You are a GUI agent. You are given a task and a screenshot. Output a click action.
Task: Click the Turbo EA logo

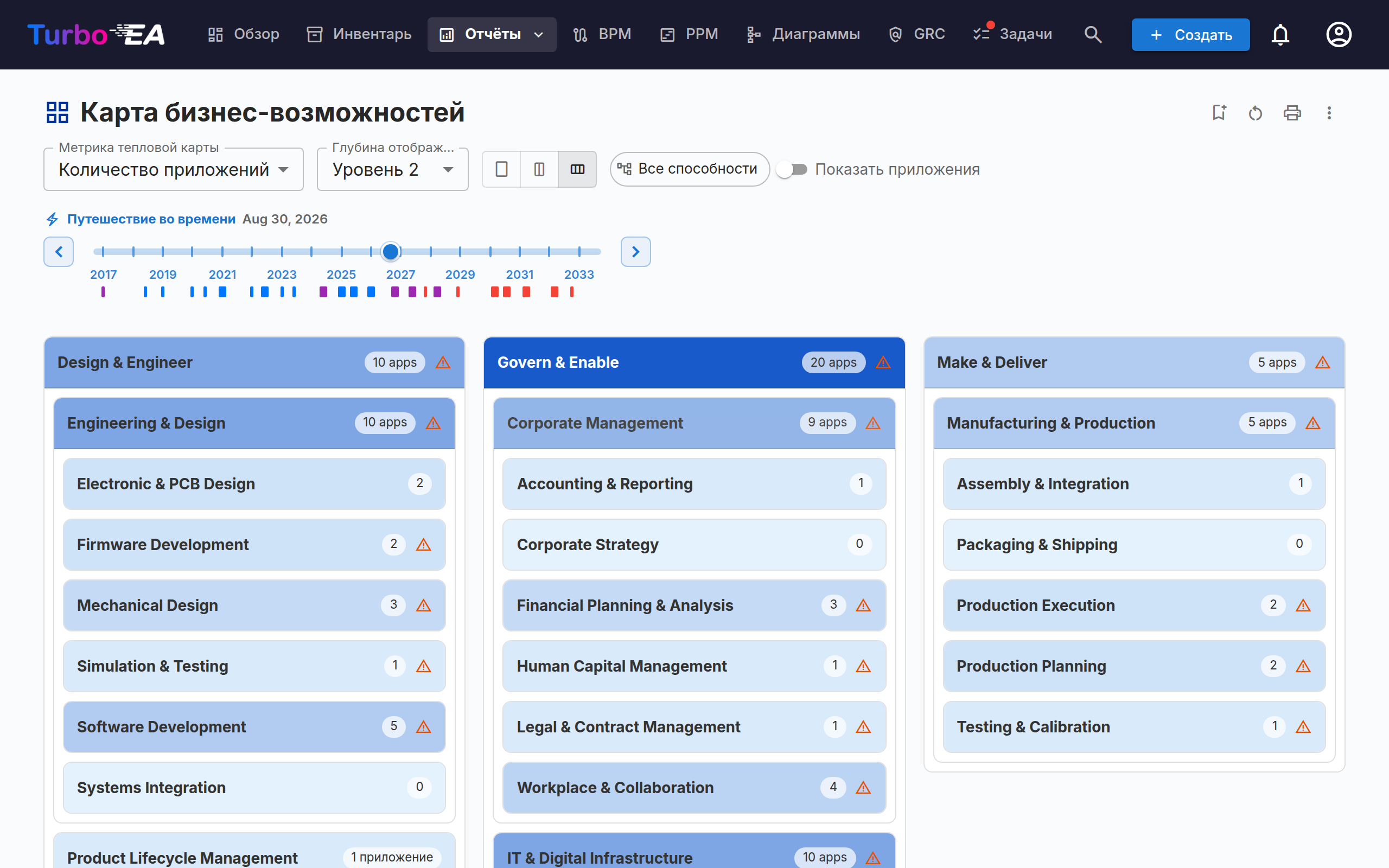pyautogui.click(x=96, y=34)
